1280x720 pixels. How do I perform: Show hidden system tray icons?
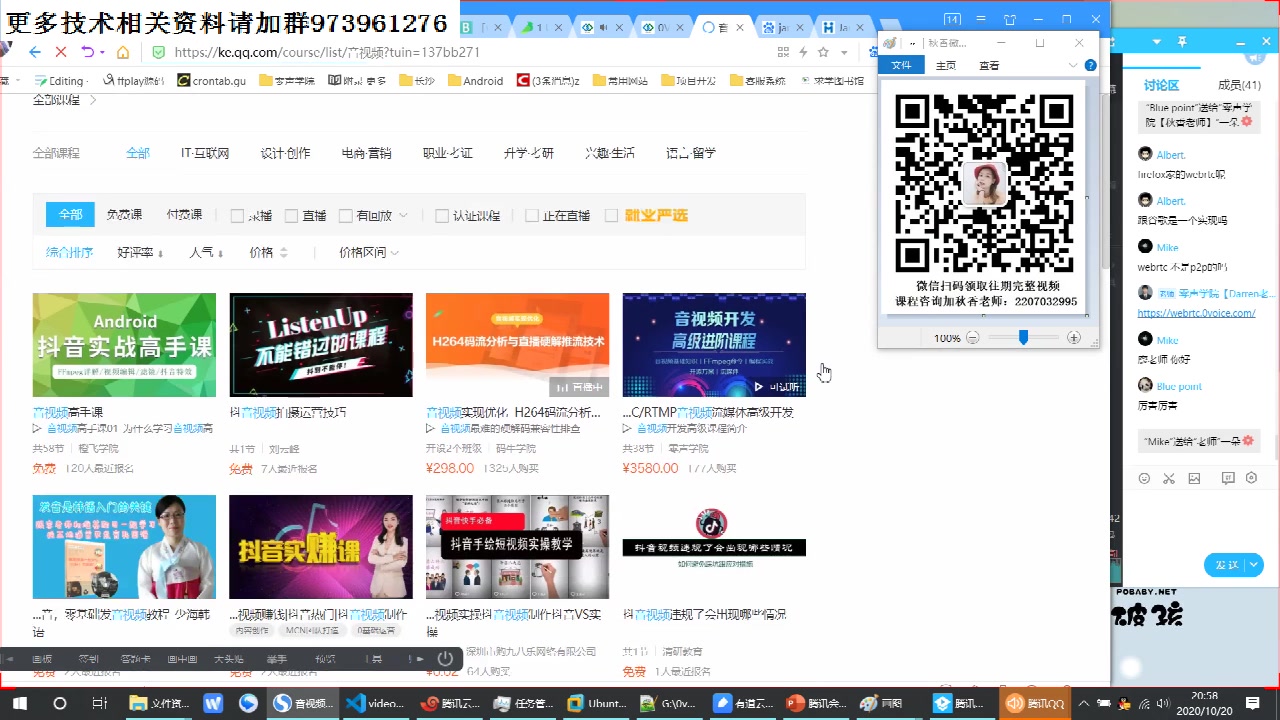coord(1084,704)
